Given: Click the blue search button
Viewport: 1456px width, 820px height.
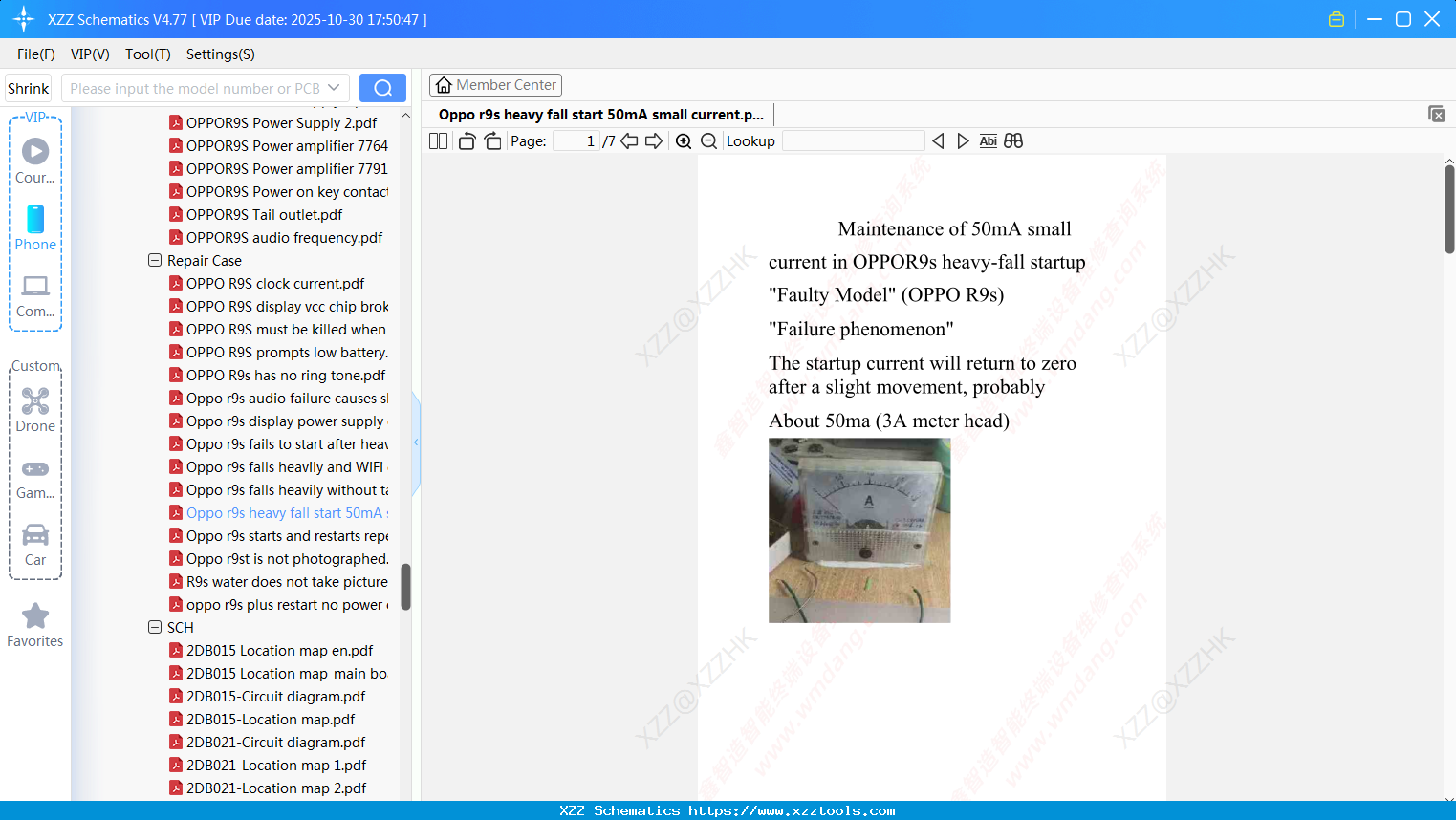Looking at the screenshot, I should point(382,88).
